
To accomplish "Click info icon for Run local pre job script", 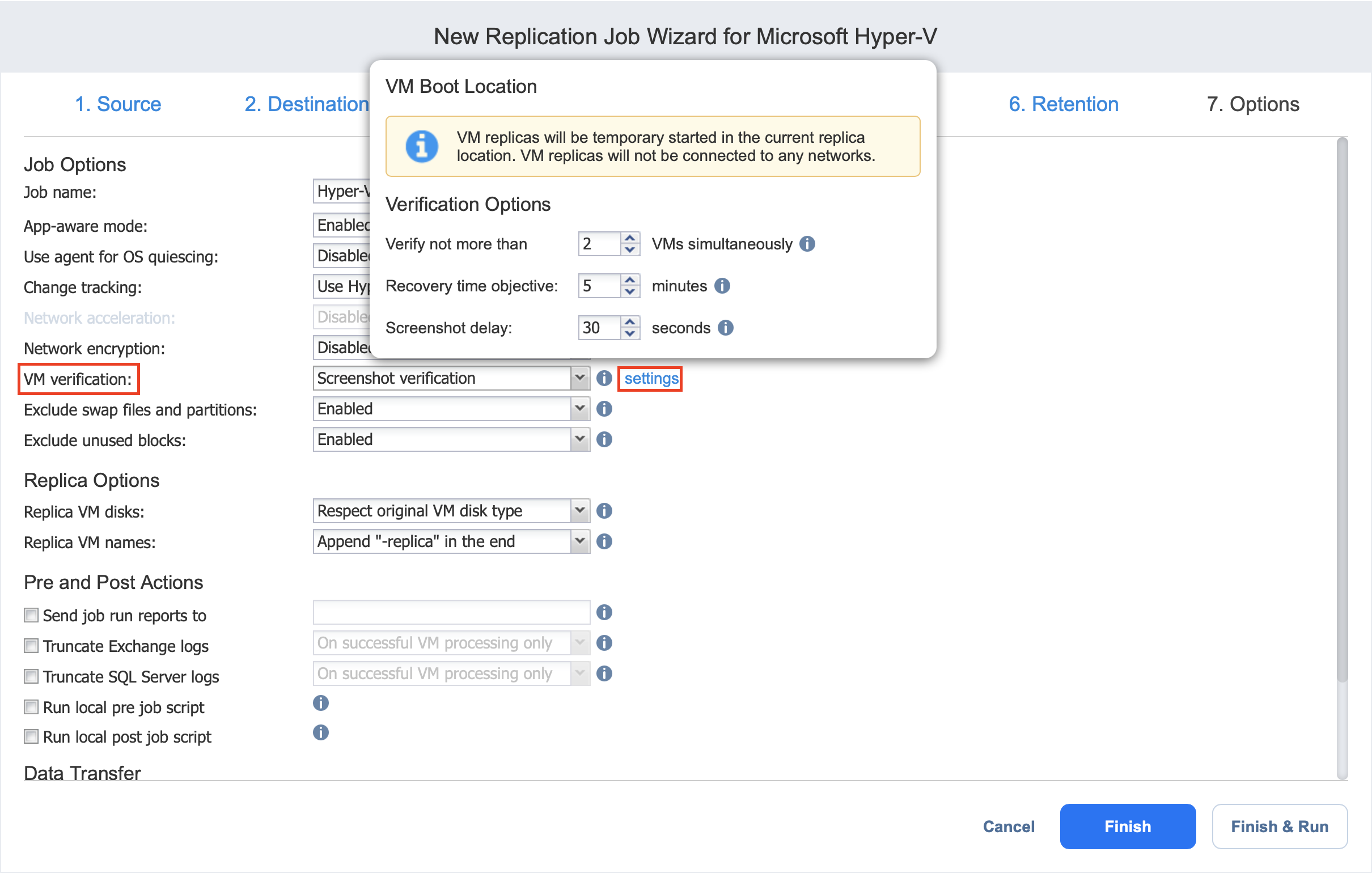I will coord(321,703).
